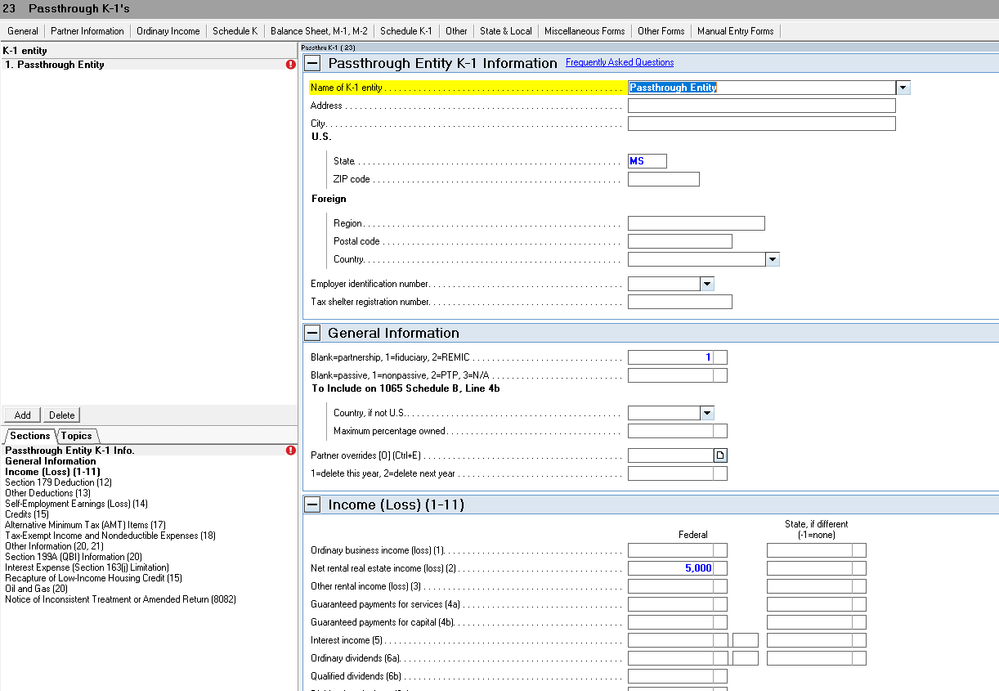Open the Country, if not U.S. dropdown

[x=708, y=412]
